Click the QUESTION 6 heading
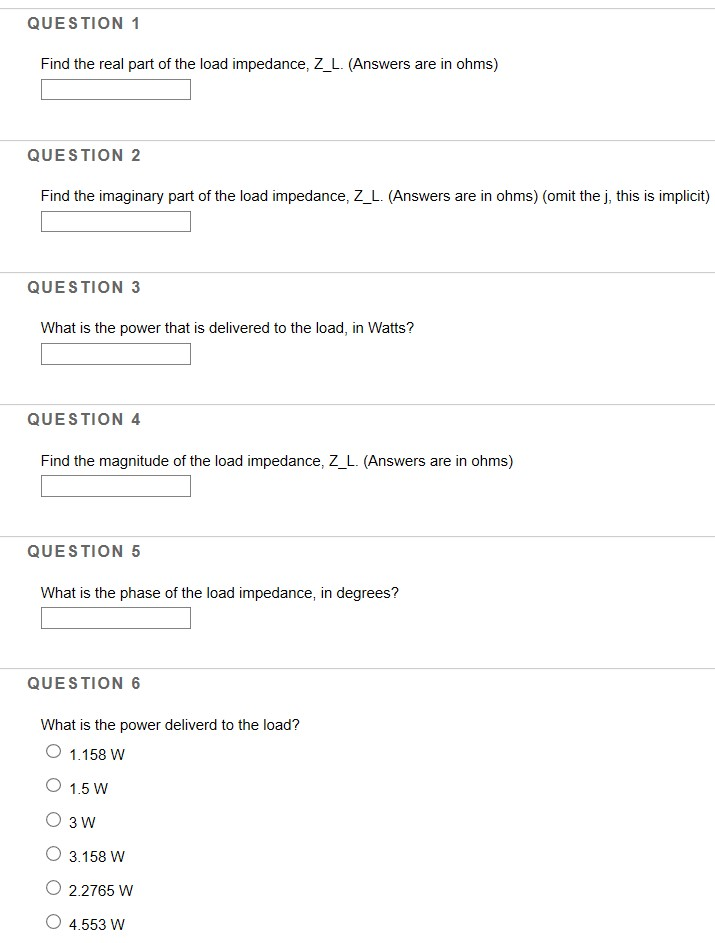 point(84,683)
